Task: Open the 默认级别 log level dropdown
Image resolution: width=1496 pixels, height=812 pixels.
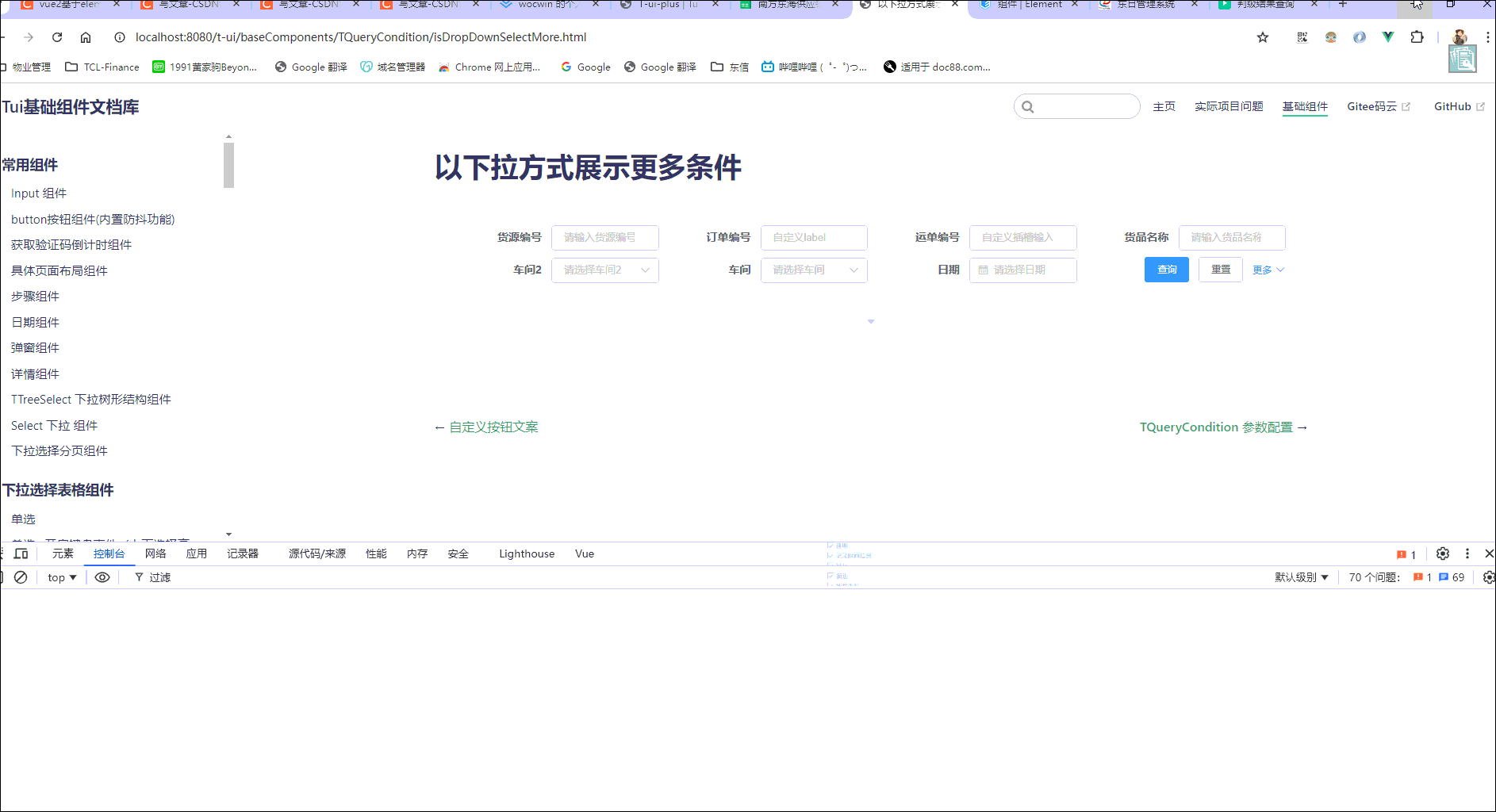Action: (1301, 577)
